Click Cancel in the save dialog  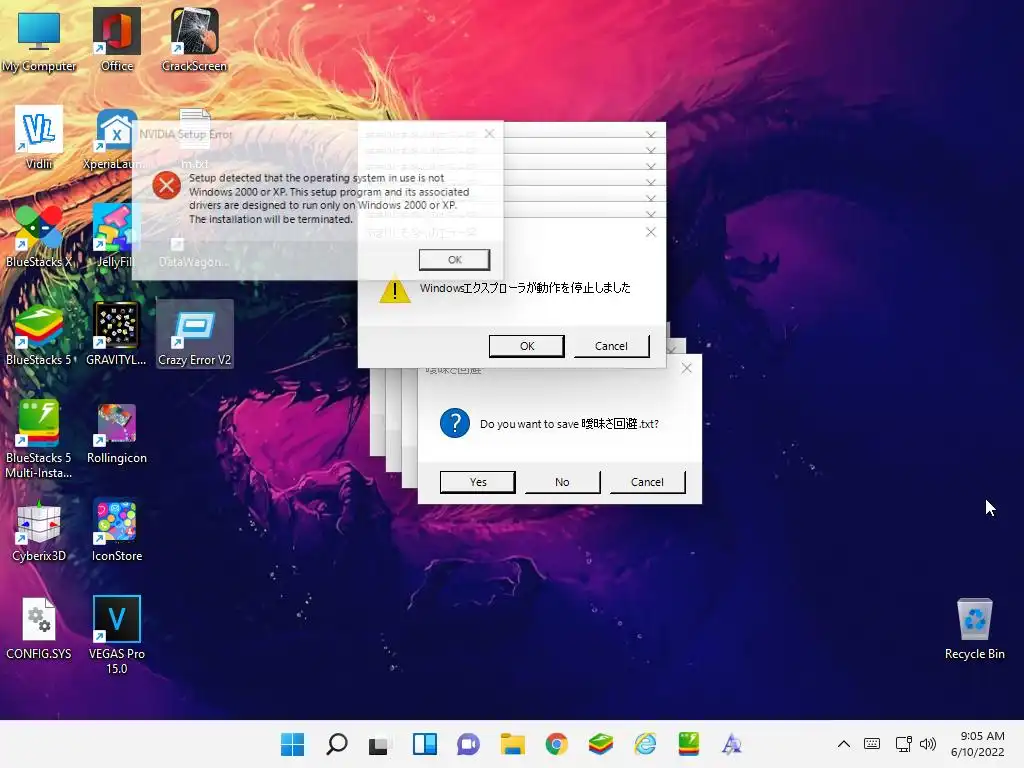[x=647, y=482]
